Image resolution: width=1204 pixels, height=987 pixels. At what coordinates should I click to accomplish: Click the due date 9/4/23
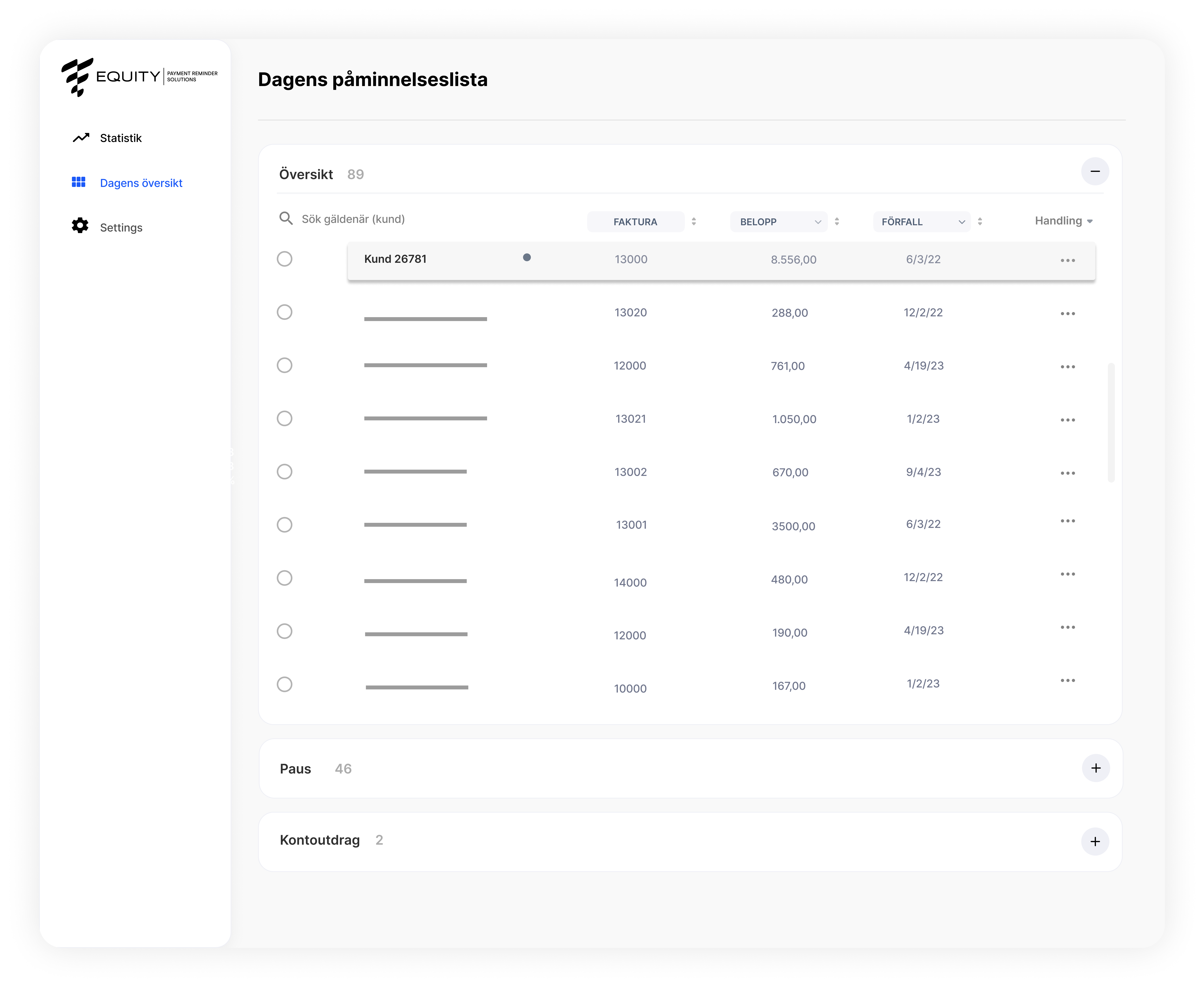click(923, 472)
